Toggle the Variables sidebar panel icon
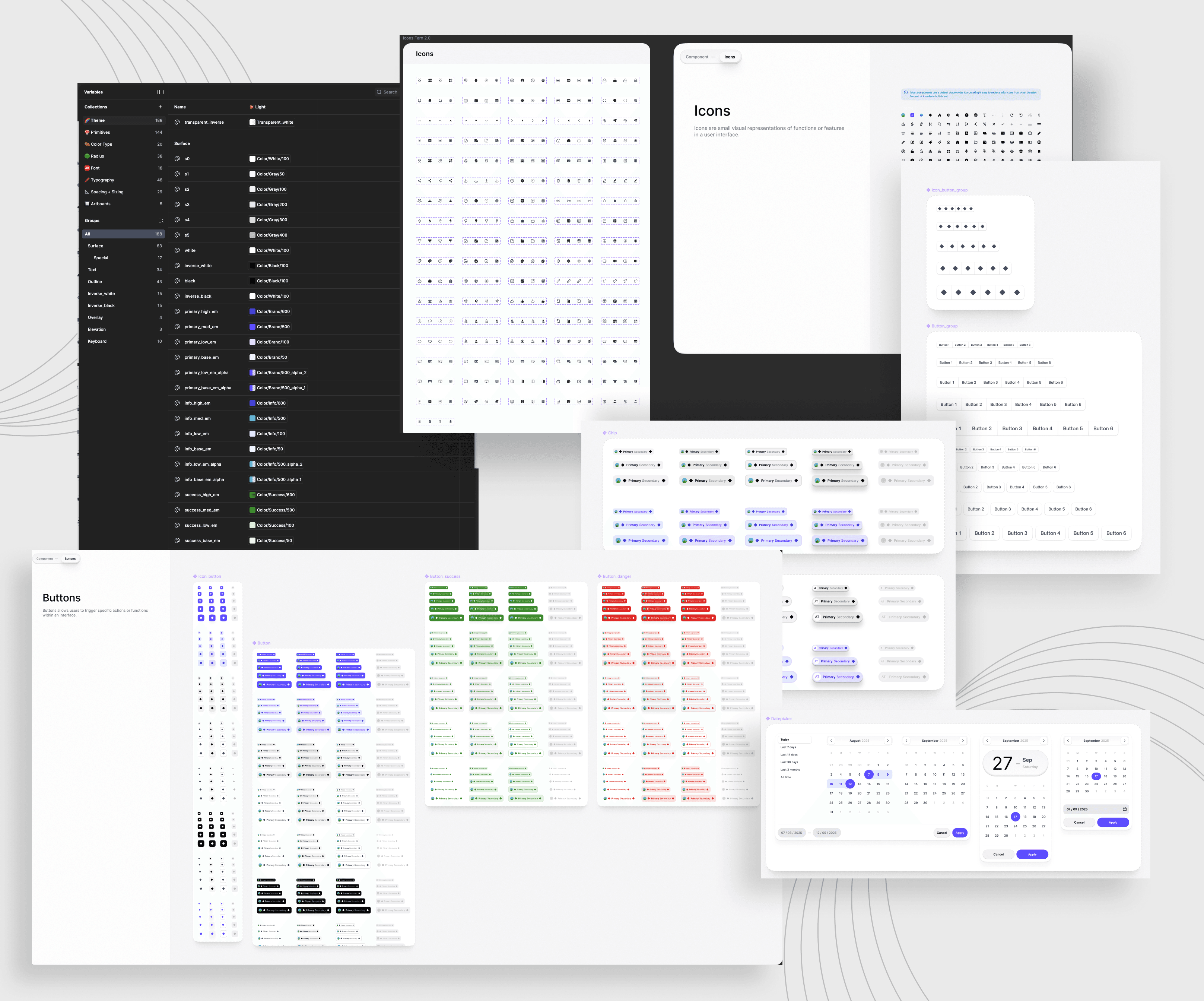 (161, 92)
